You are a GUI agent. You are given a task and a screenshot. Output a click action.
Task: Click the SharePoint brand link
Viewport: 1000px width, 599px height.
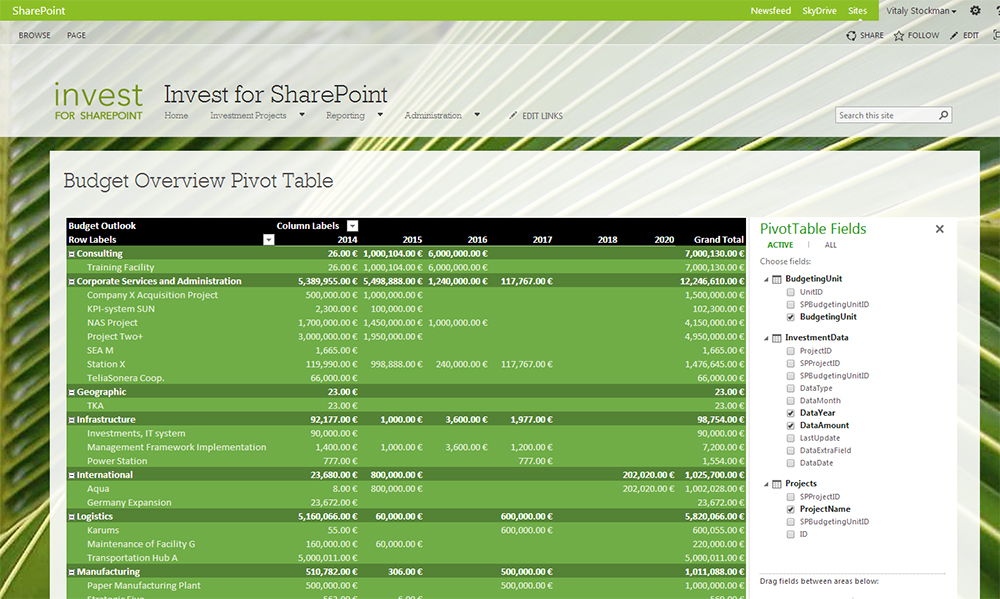pos(39,11)
